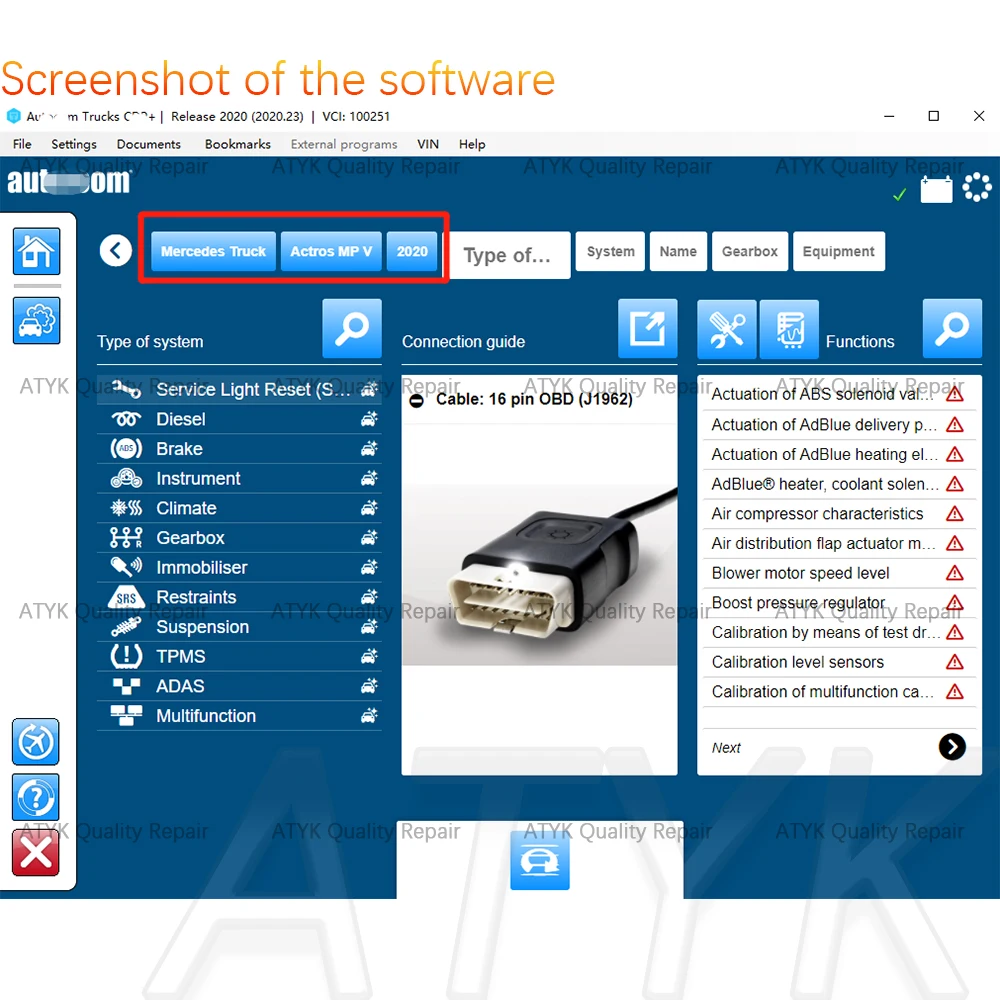This screenshot has width=1000, height=1000.
Task: Click warning triangle for Air compressor characteristics
Action: [x=955, y=513]
